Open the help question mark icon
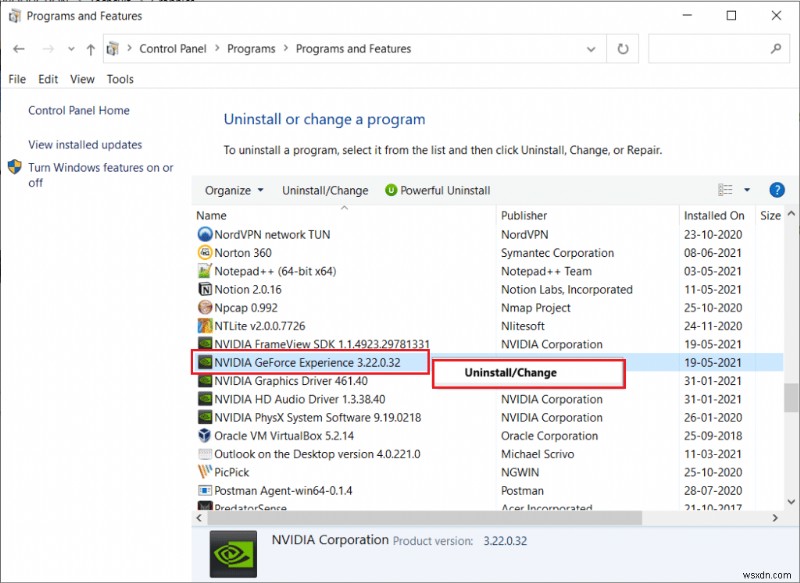This screenshot has width=800, height=583. coord(777,190)
